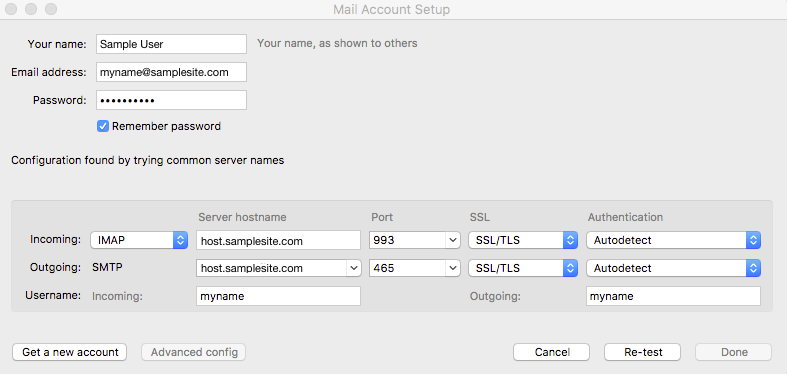Image resolution: width=787 pixels, height=374 pixels.
Task: Click the 'Server hostname' column header
Action: coord(242,217)
